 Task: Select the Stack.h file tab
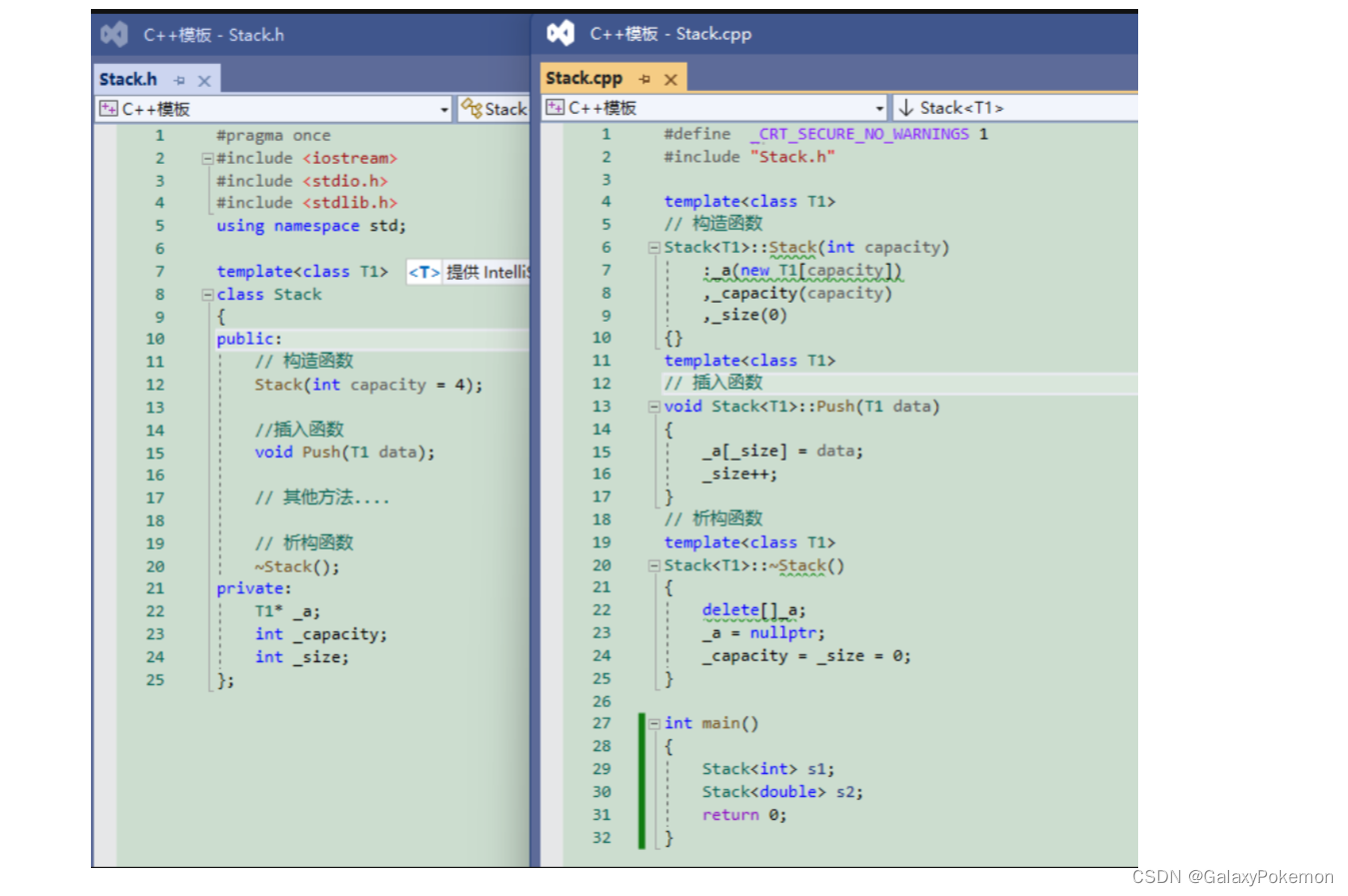(128, 79)
